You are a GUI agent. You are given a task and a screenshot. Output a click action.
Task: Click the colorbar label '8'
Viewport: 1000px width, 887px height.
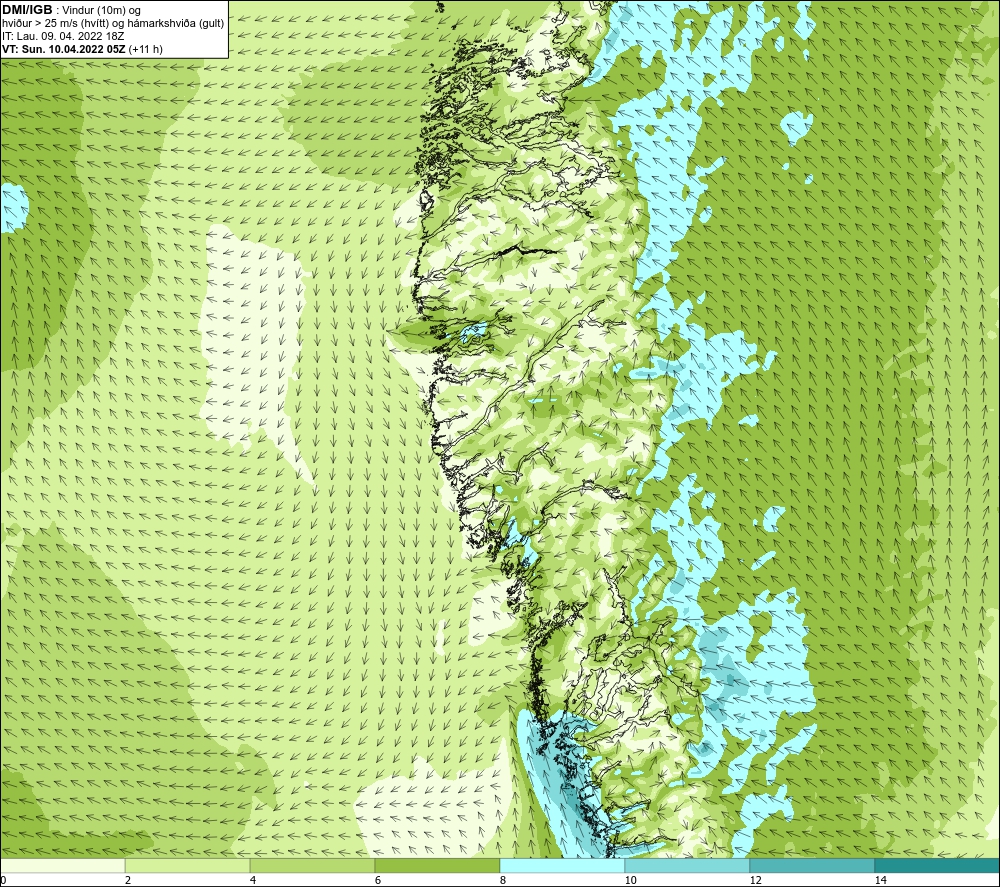point(503,880)
